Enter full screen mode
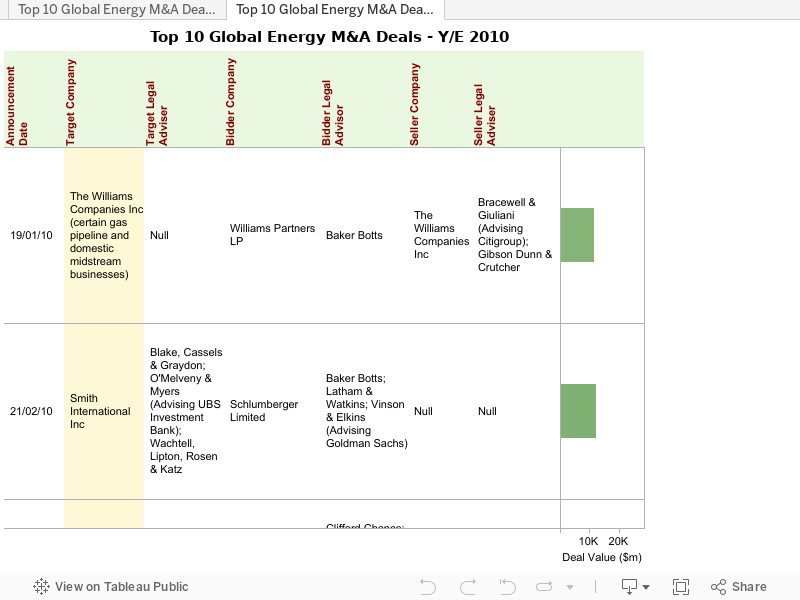The height and width of the screenshot is (600, 800). point(681,587)
